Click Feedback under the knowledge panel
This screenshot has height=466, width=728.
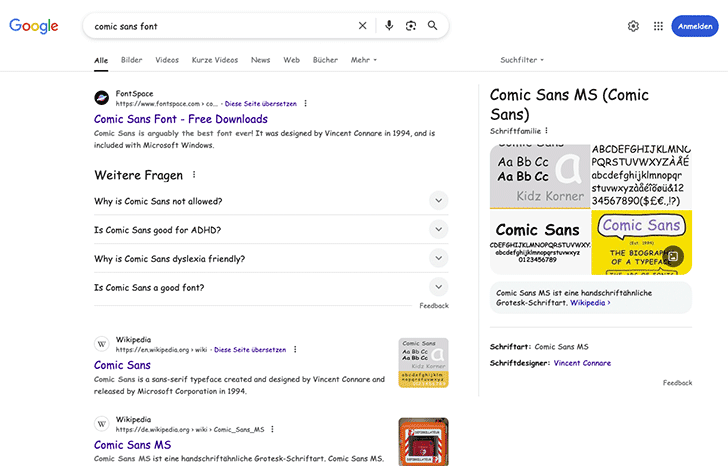click(x=677, y=382)
